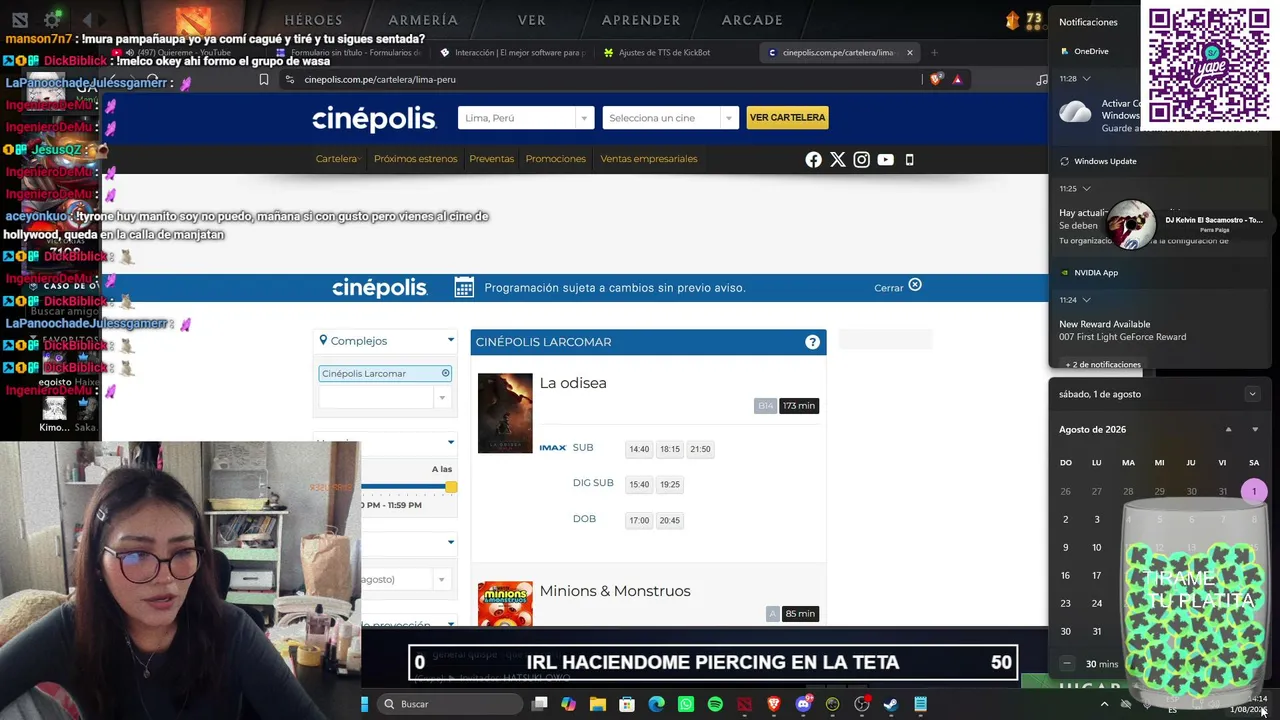The height and width of the screenshot is (720, 1280).
Task: Show hidden system tray icons
Action: (x=1104, y=704)
